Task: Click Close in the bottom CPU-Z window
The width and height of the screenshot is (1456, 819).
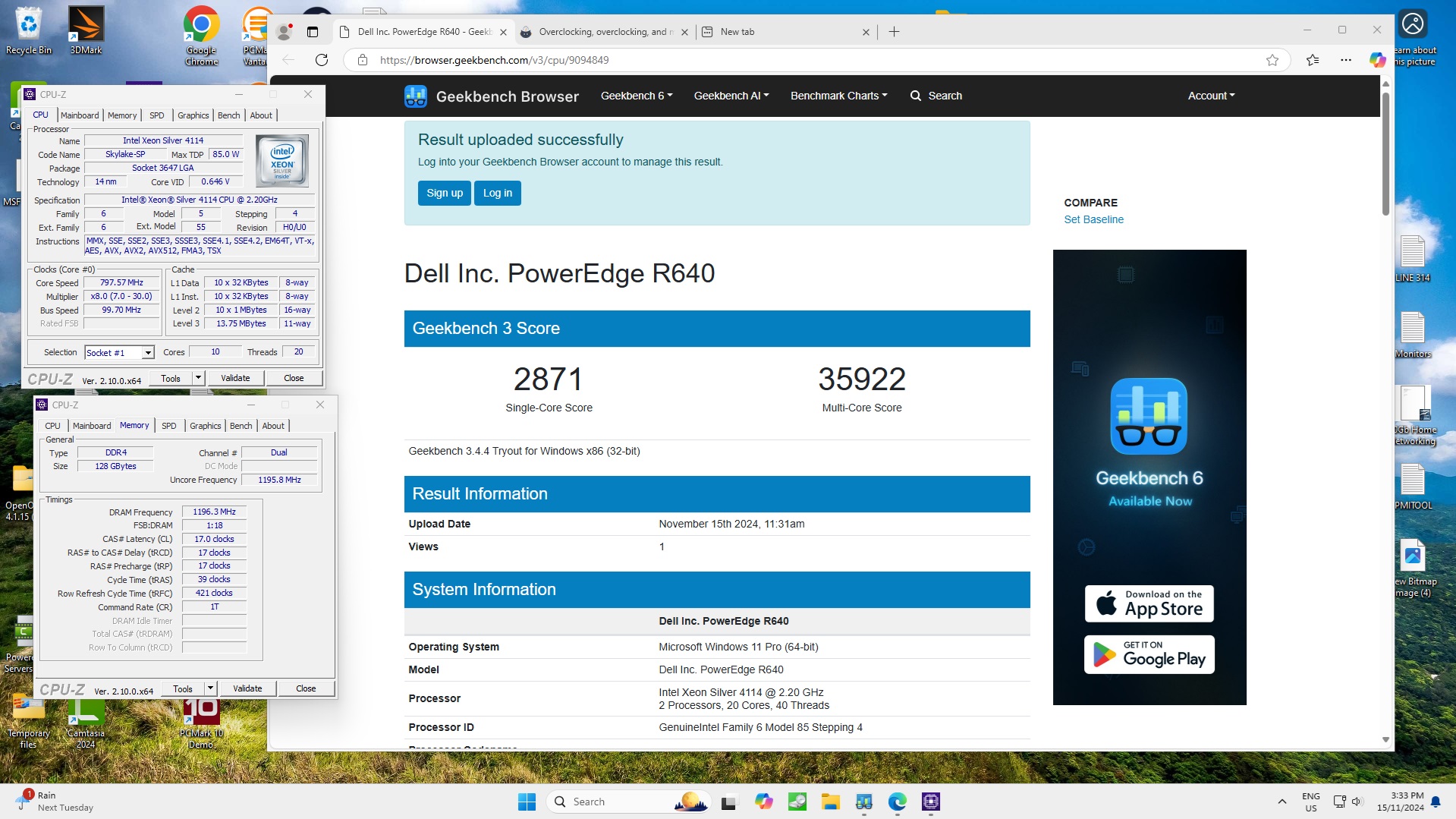Action: (306, 688)
